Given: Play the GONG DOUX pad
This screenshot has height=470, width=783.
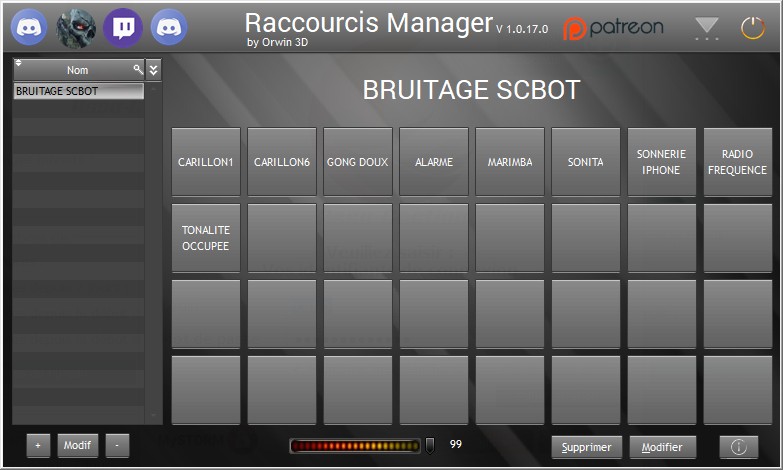Looking at the screenshot, I should (358, 162).
